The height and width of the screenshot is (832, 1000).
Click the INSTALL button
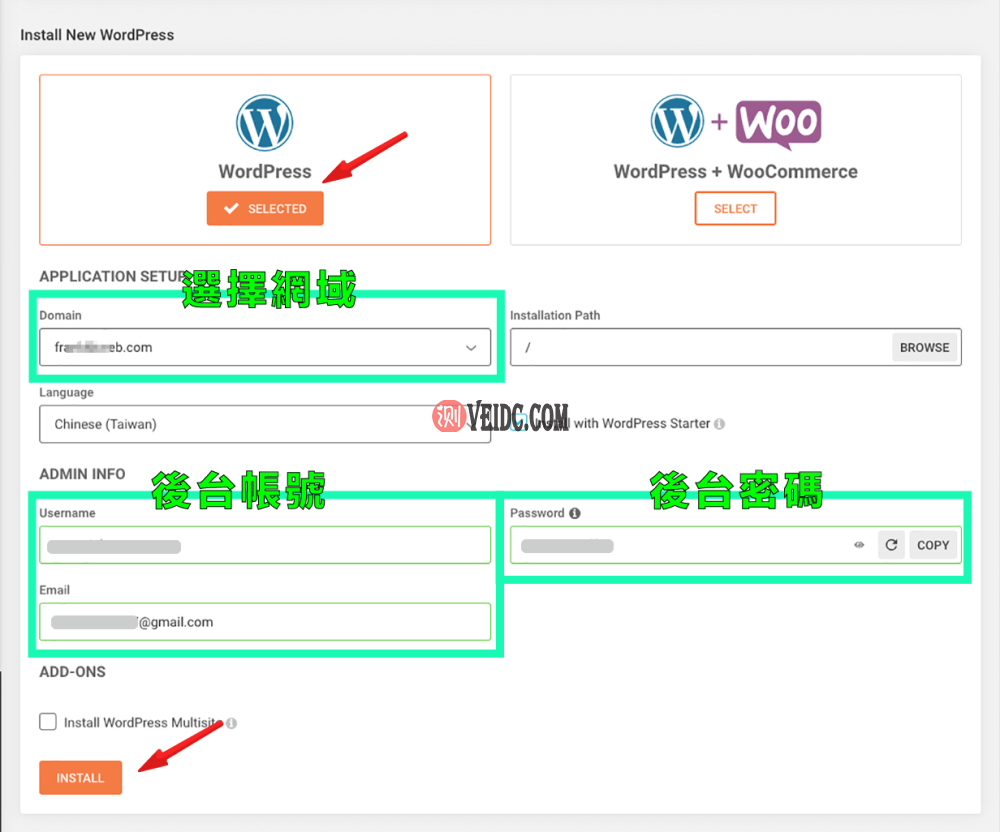point(80,777)
